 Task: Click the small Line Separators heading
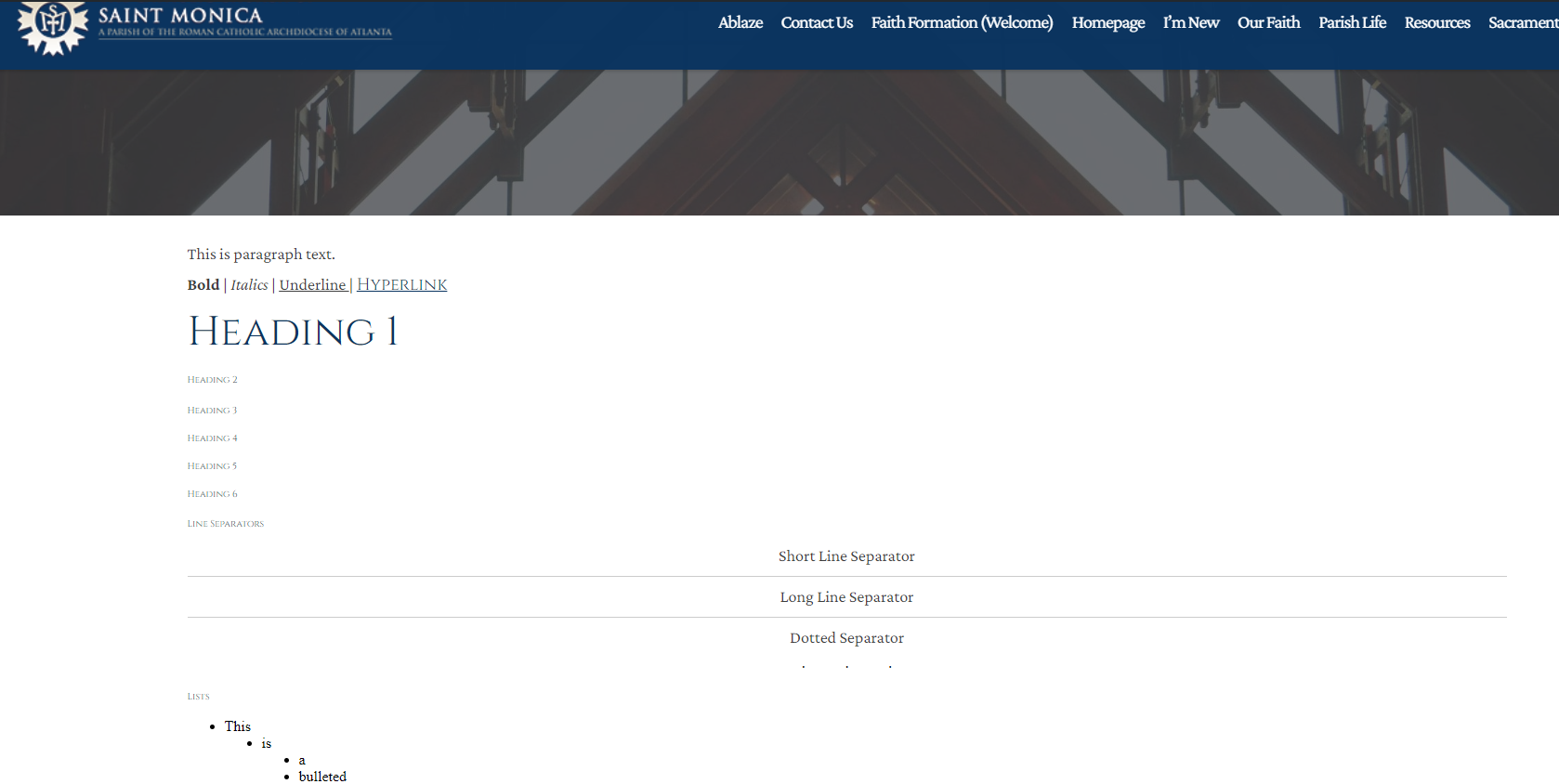(x=225, y=524)
